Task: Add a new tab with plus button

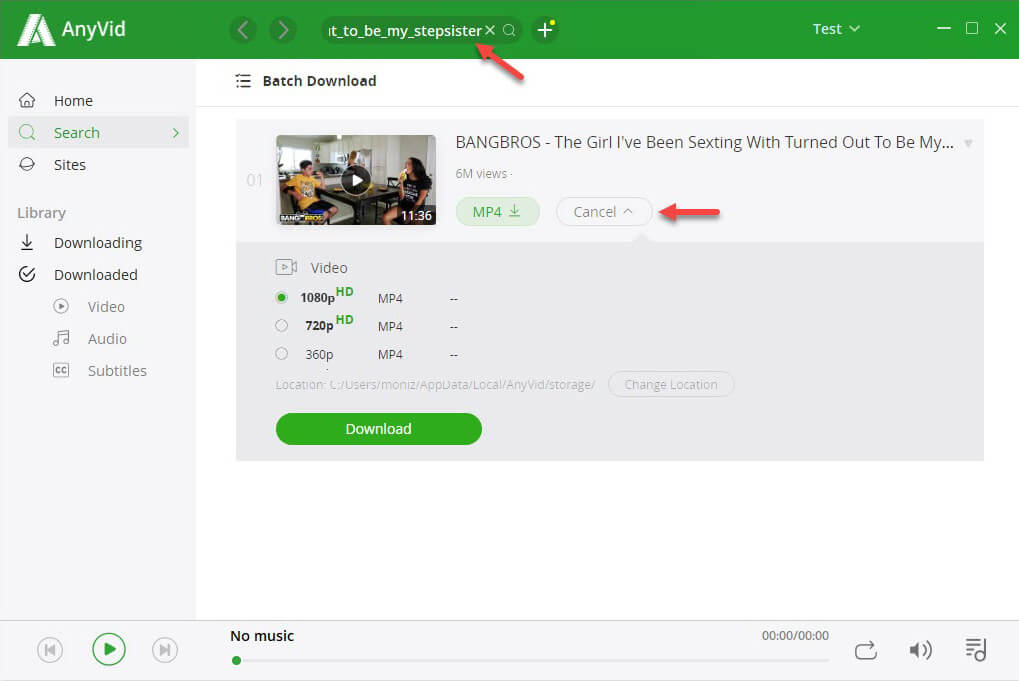Action: click(x=545, y=29)
